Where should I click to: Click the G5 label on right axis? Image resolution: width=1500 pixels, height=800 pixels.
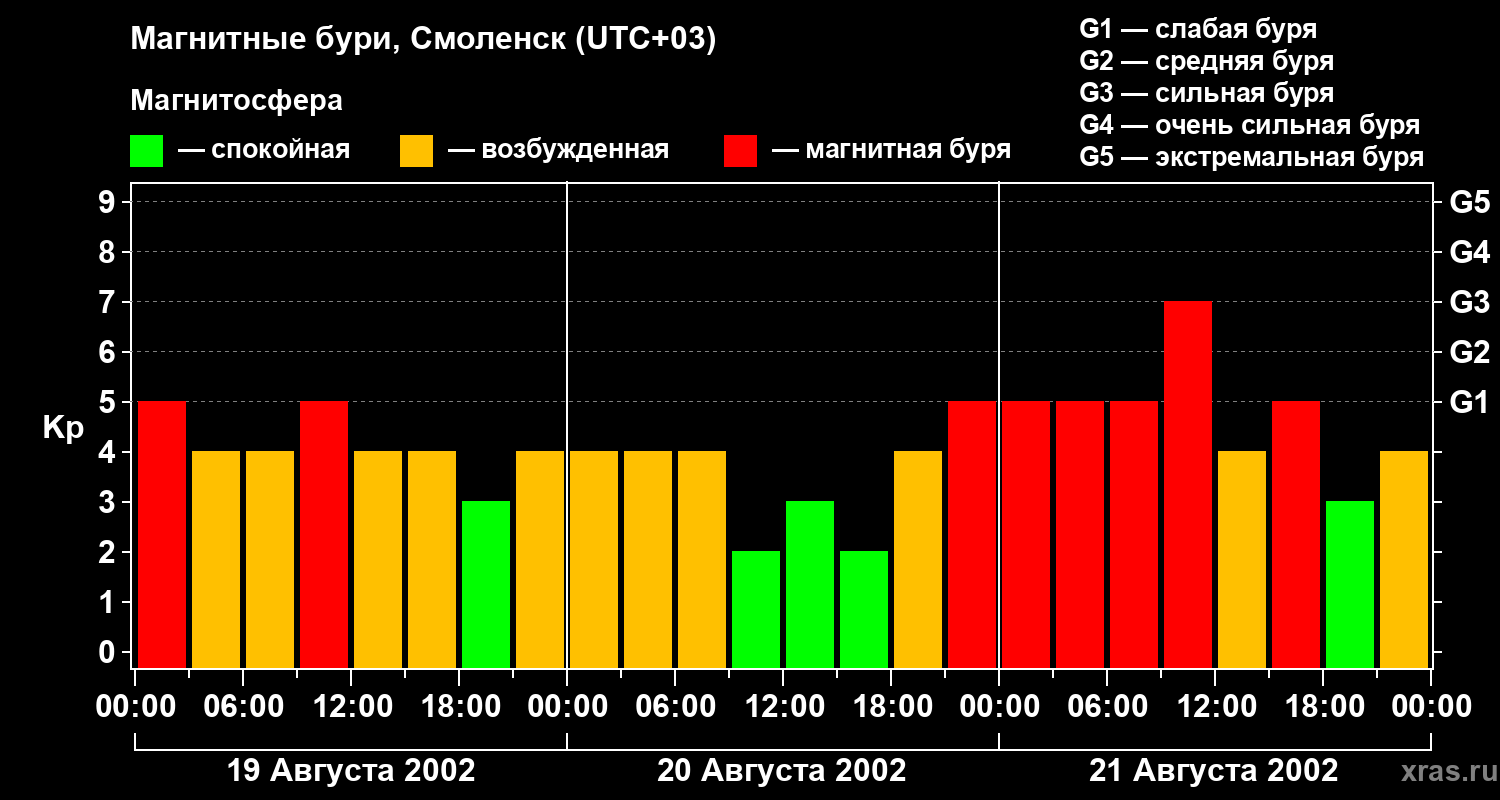click(x=1470, y=202)
